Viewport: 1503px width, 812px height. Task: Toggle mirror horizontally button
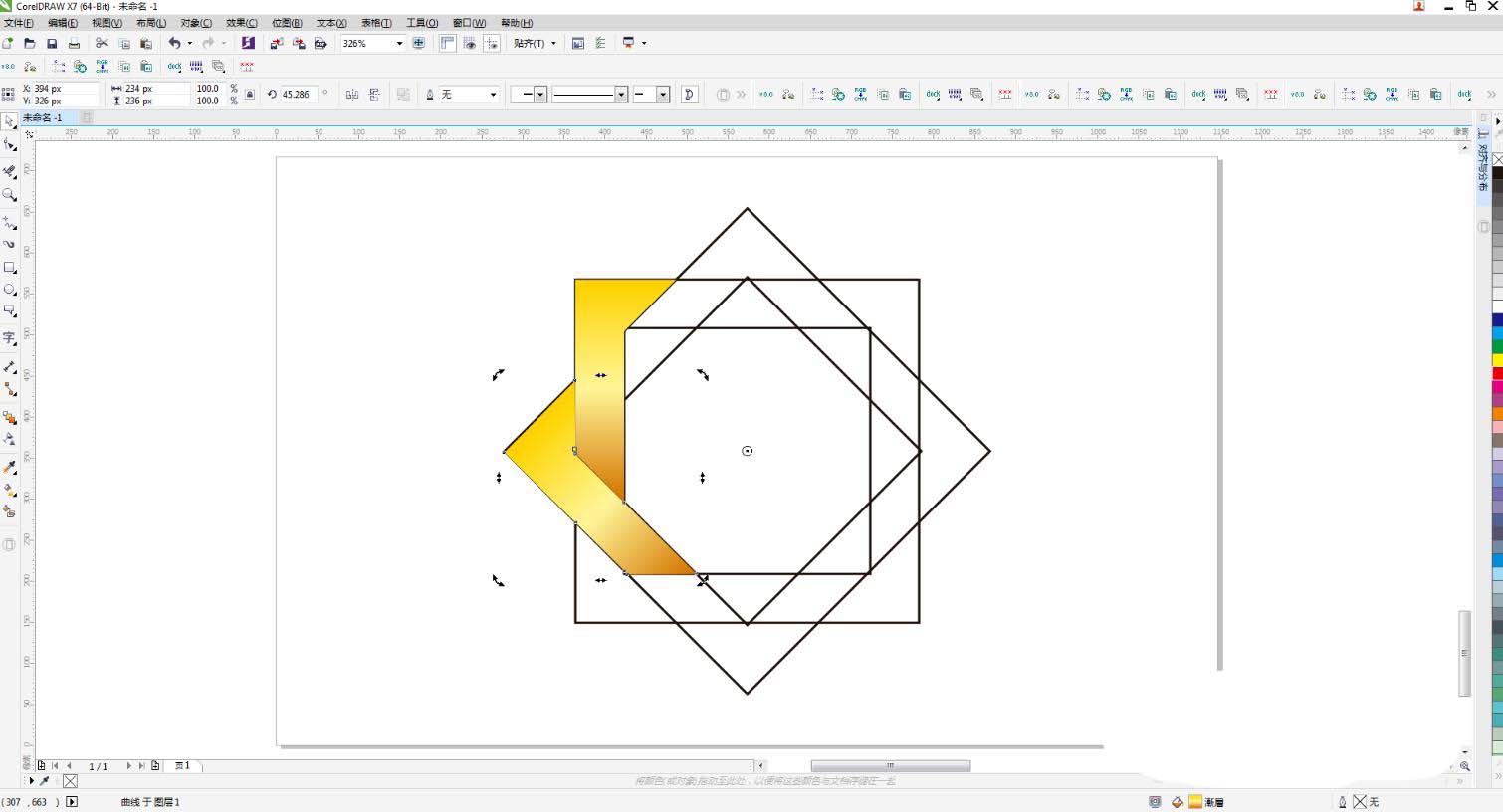pos(352,95)
